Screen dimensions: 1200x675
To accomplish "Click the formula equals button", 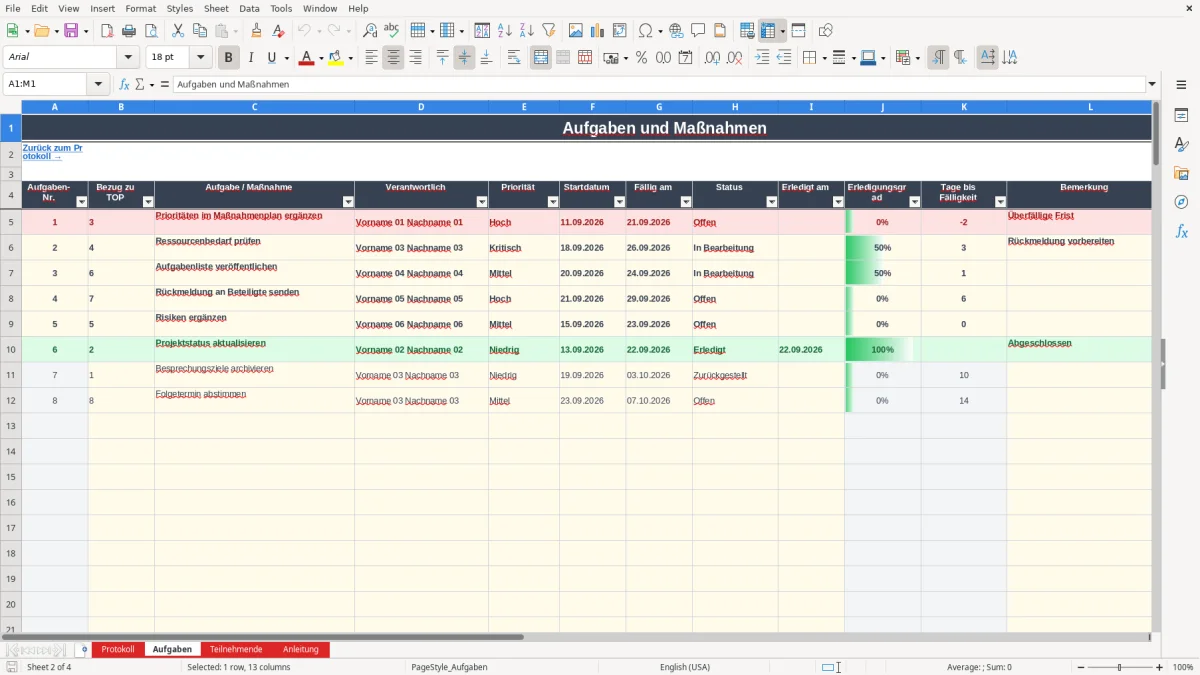I will 164,85.
